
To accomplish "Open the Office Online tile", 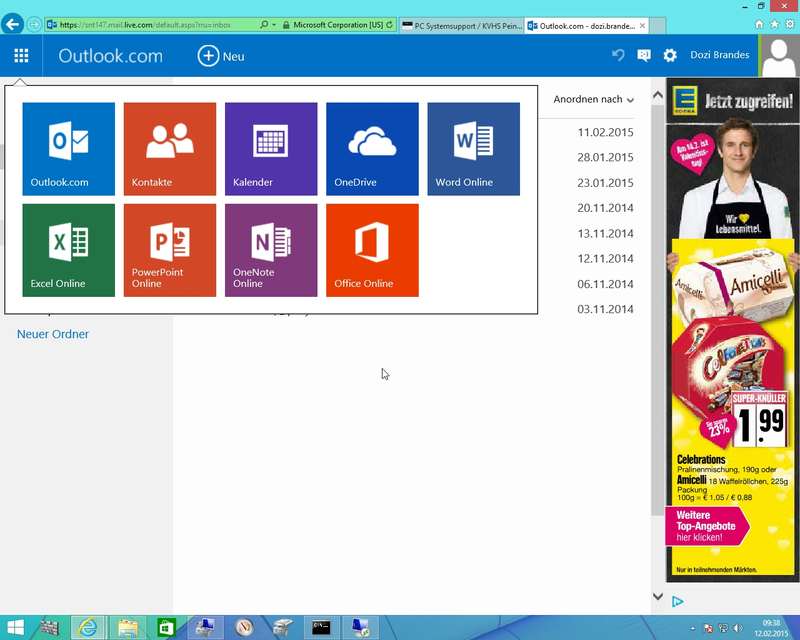I will click(x=372, y=250).
